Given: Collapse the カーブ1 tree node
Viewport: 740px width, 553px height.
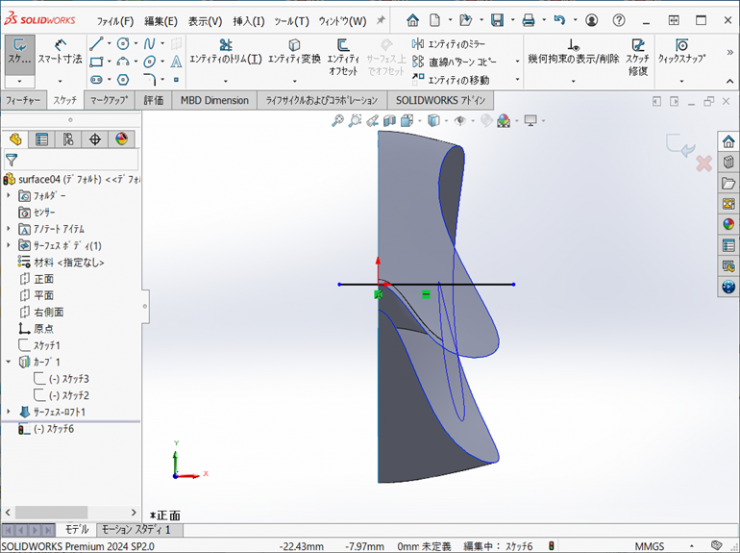Looking at the screenshot, I should [x=9, y=362].
